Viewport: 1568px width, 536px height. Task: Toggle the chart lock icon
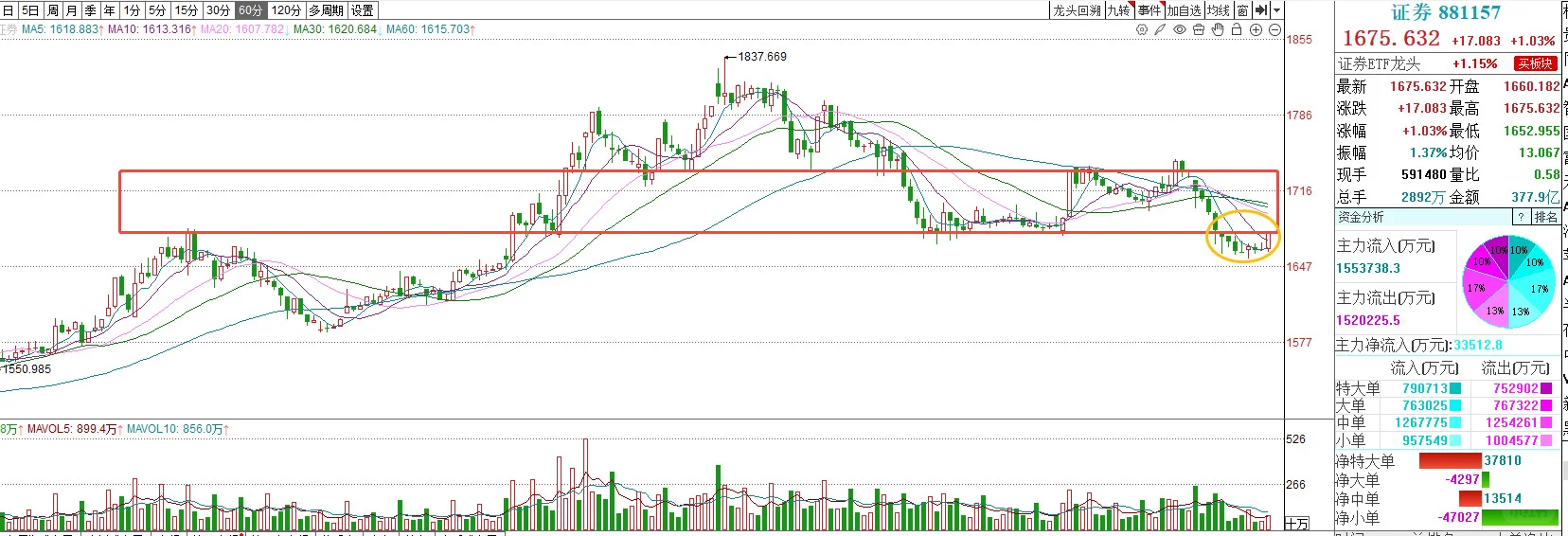click(1237, 29)
